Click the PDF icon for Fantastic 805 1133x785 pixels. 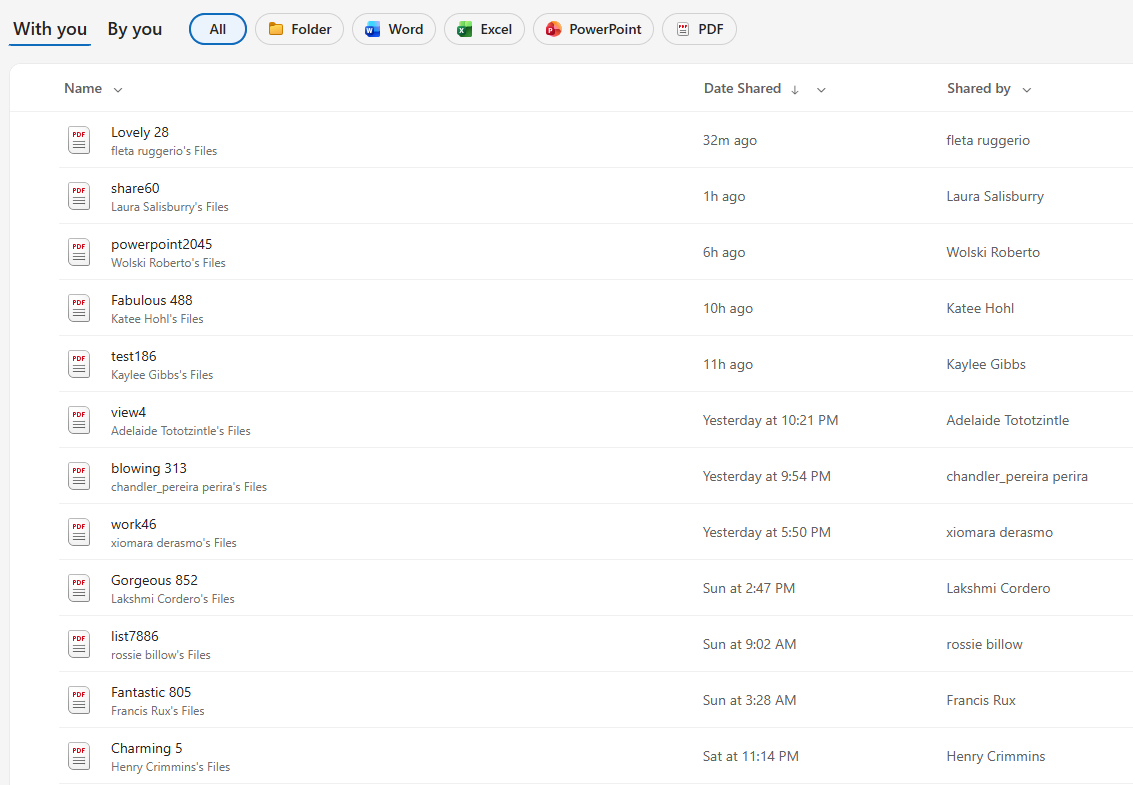pyautogui.click(x=79, y=700)
